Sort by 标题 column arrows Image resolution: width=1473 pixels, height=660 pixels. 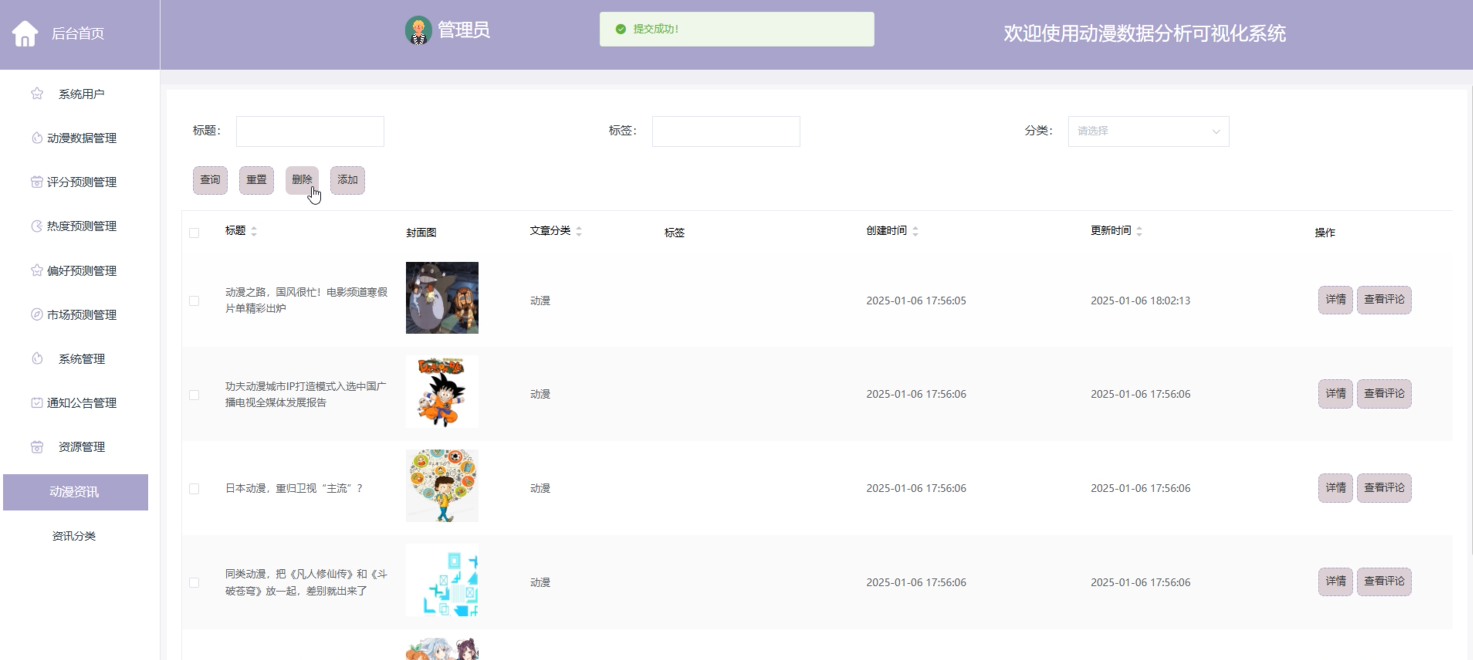click(x=254, y=231)
